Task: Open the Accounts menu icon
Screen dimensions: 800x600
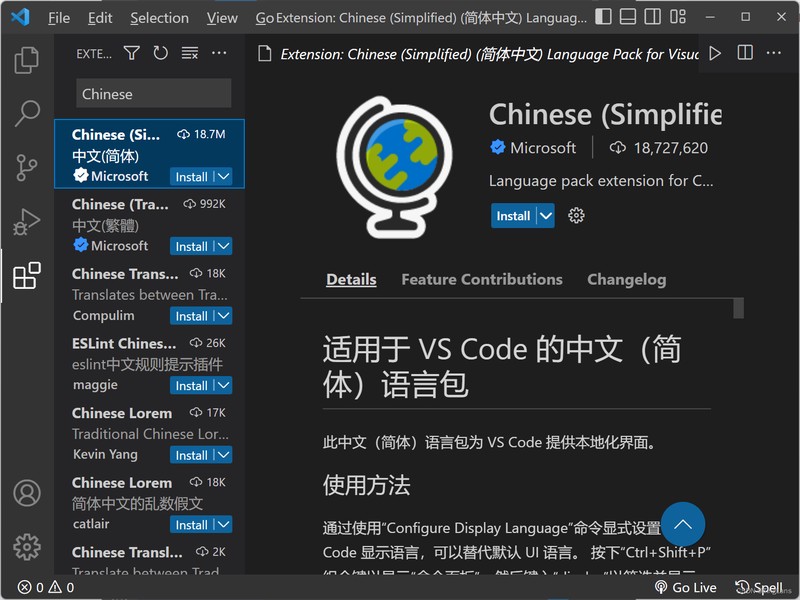Action: (x=27, y=493)
